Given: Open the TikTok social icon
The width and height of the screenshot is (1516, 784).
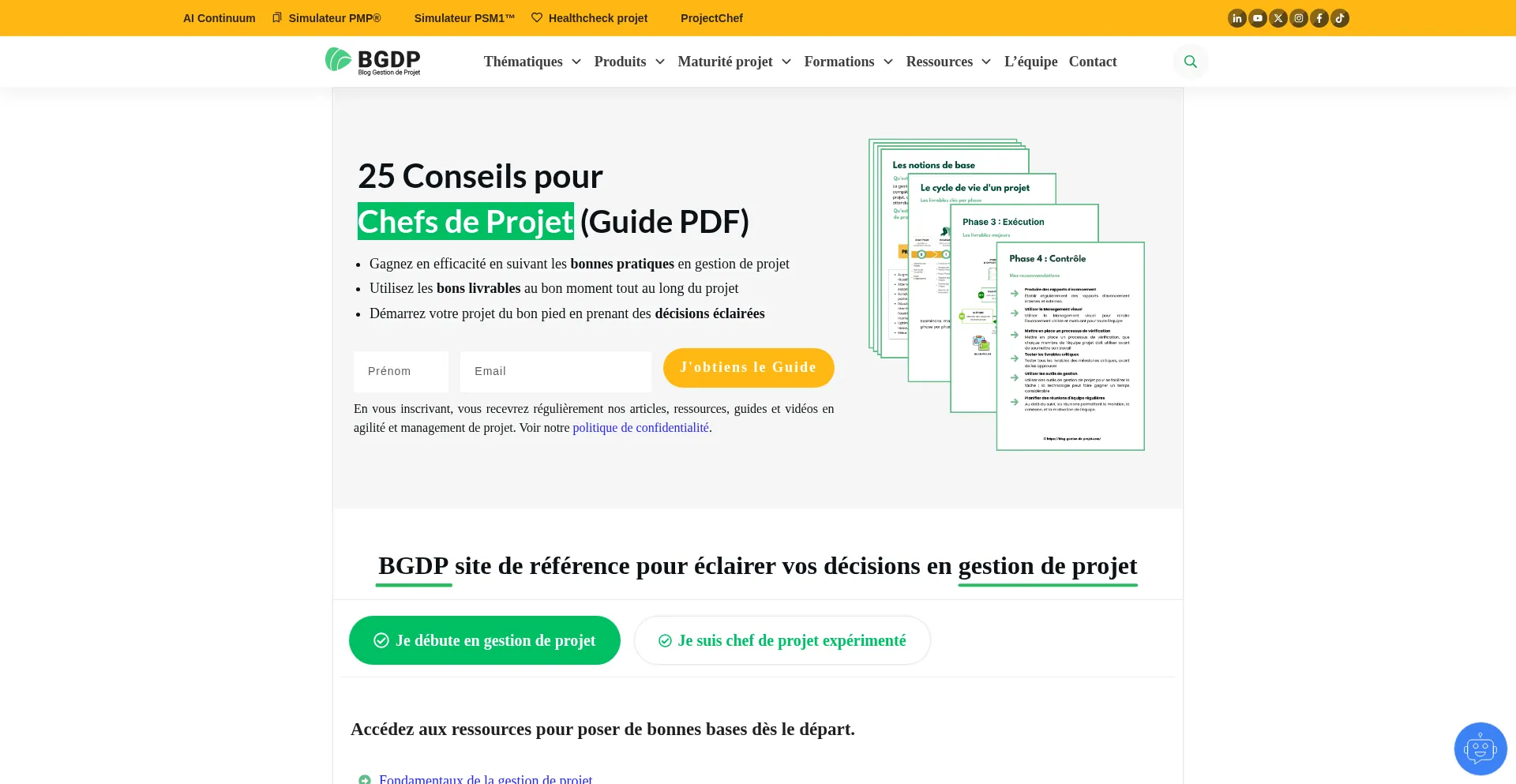Looking at the screenshot, I should (1340, 17).
